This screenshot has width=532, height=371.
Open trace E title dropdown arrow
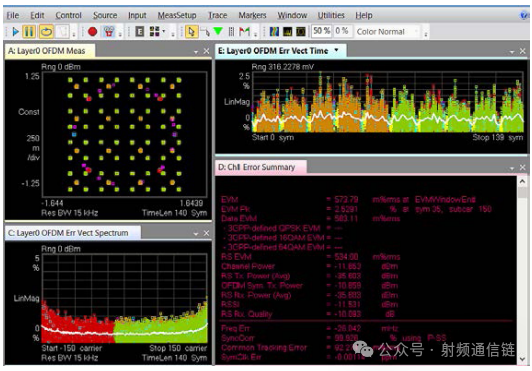click(x=336, y=50)
